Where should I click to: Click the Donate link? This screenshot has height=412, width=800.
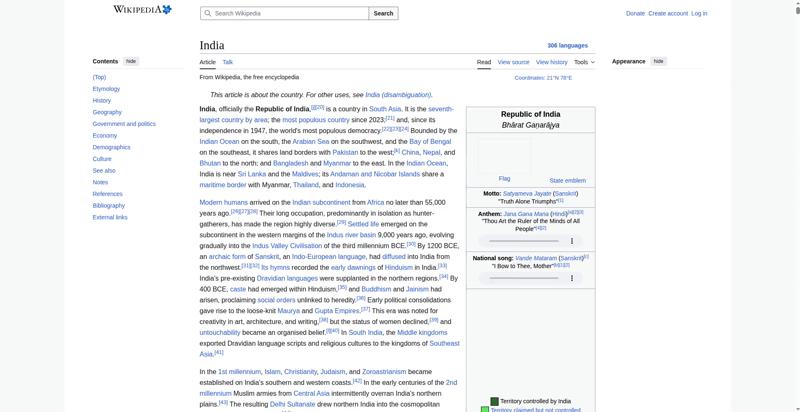635,13
